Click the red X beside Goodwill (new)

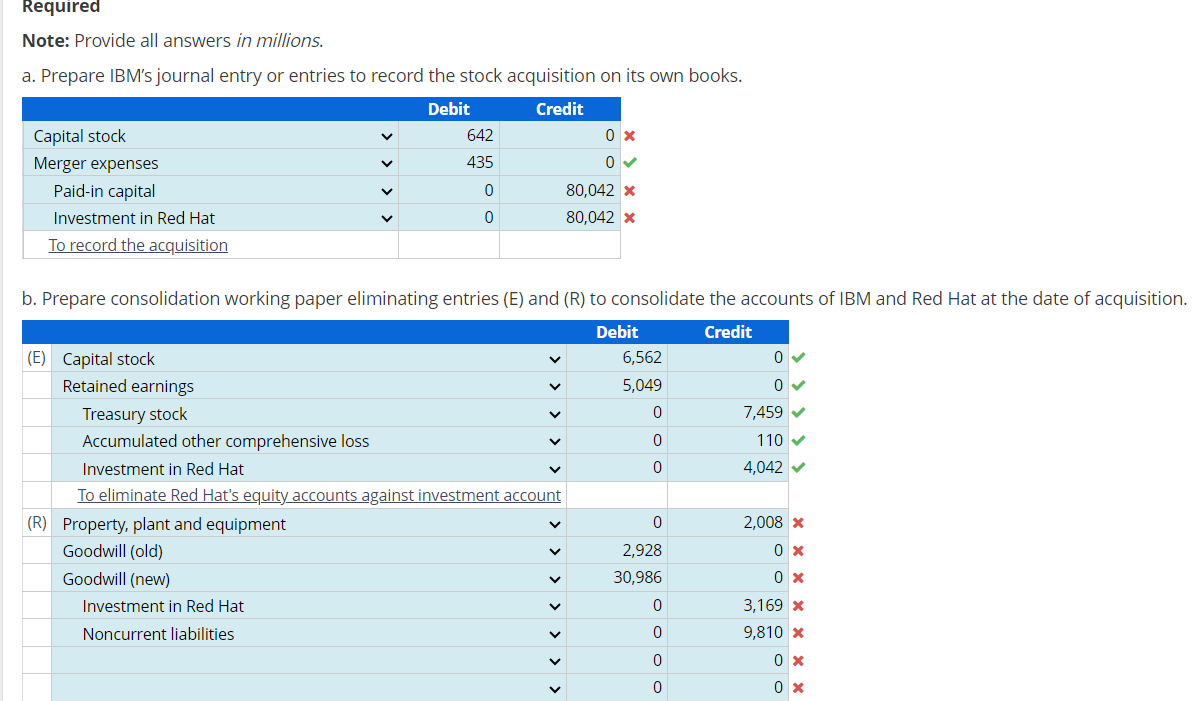(799, 578)
